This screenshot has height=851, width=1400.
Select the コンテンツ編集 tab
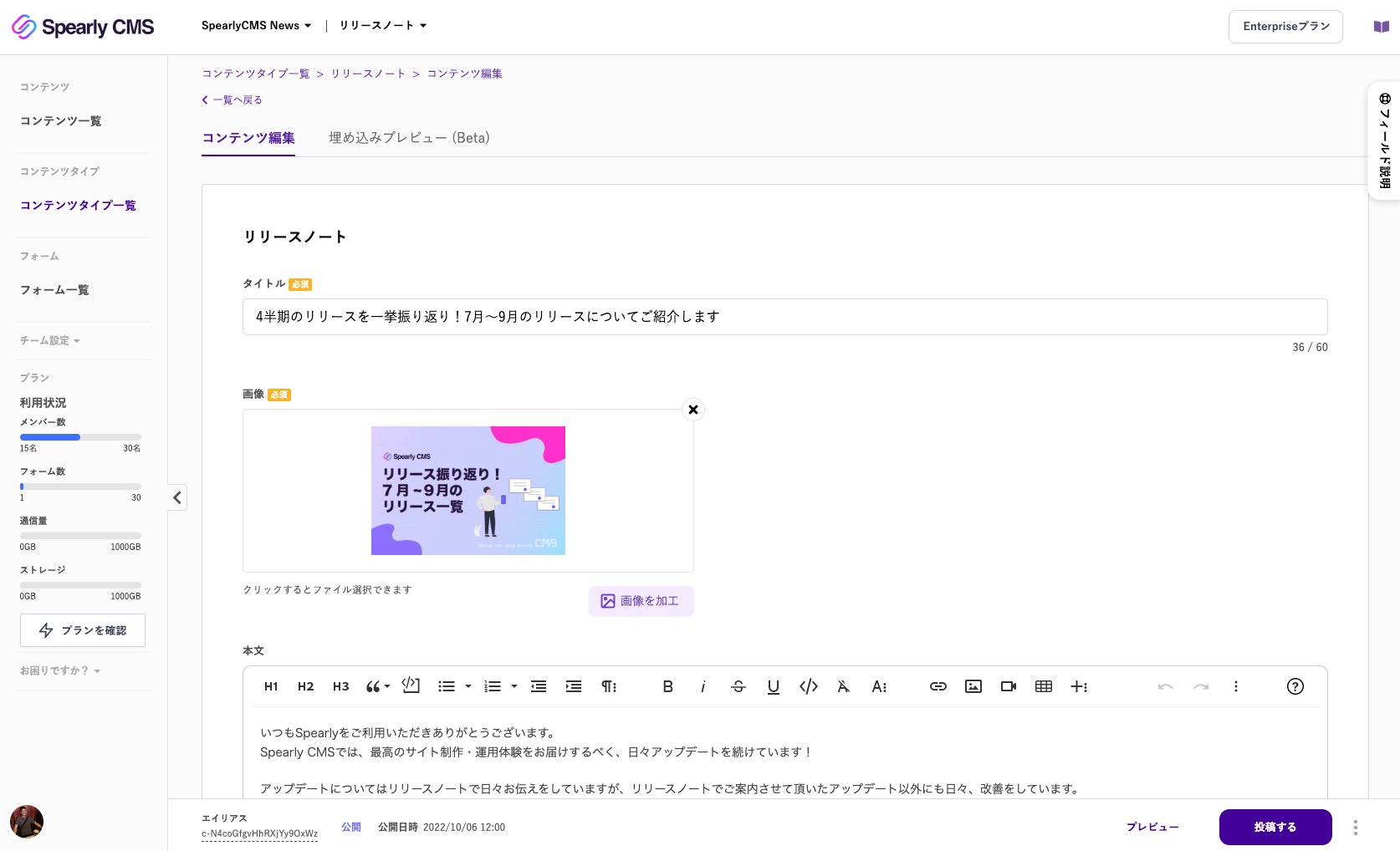point(248,138)
